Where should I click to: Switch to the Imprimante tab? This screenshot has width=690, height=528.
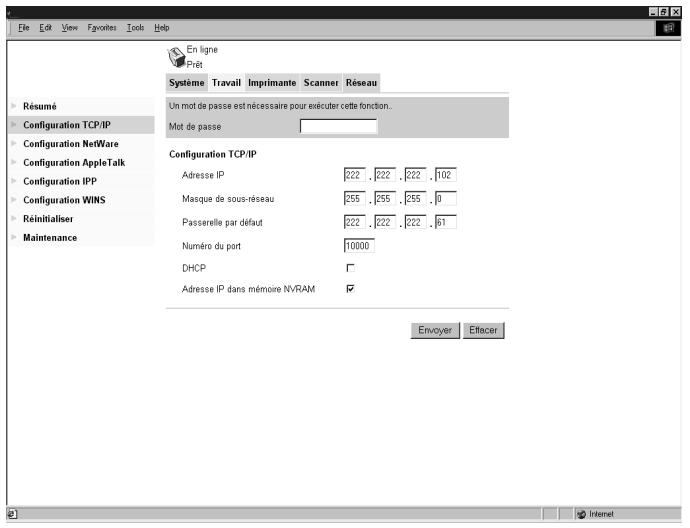click(272, 83)
